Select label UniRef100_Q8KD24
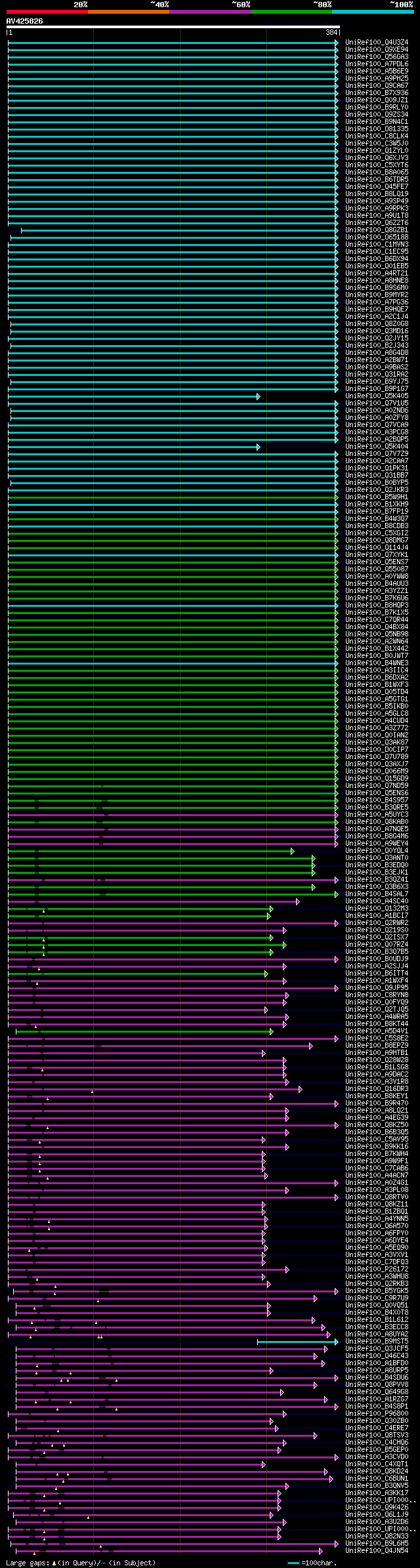420x1568 pixels. pos(377,1471)
